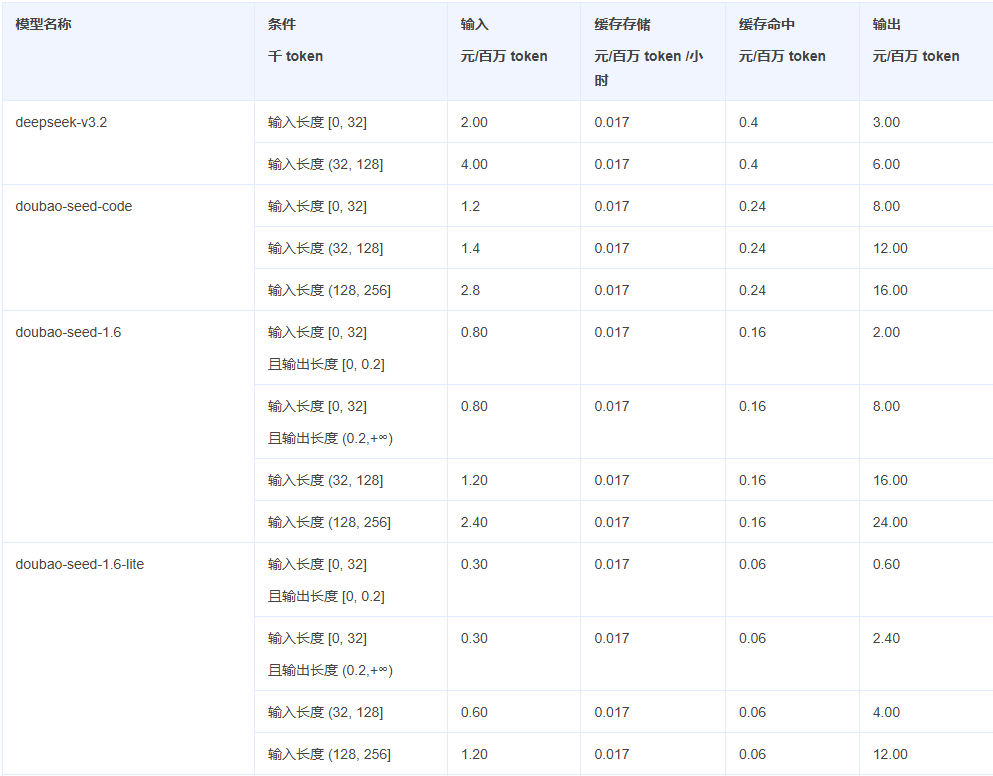Click doubao-seed-1.6 condition 且输出长度 (0.2,+∞)
The image size is (993, 776).
pyautogui.click(x=330, y=438)
